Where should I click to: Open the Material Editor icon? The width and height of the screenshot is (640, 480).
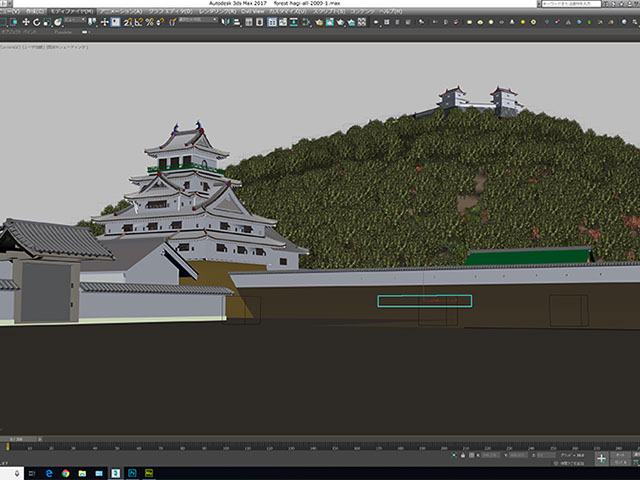[x=304, y=22]
